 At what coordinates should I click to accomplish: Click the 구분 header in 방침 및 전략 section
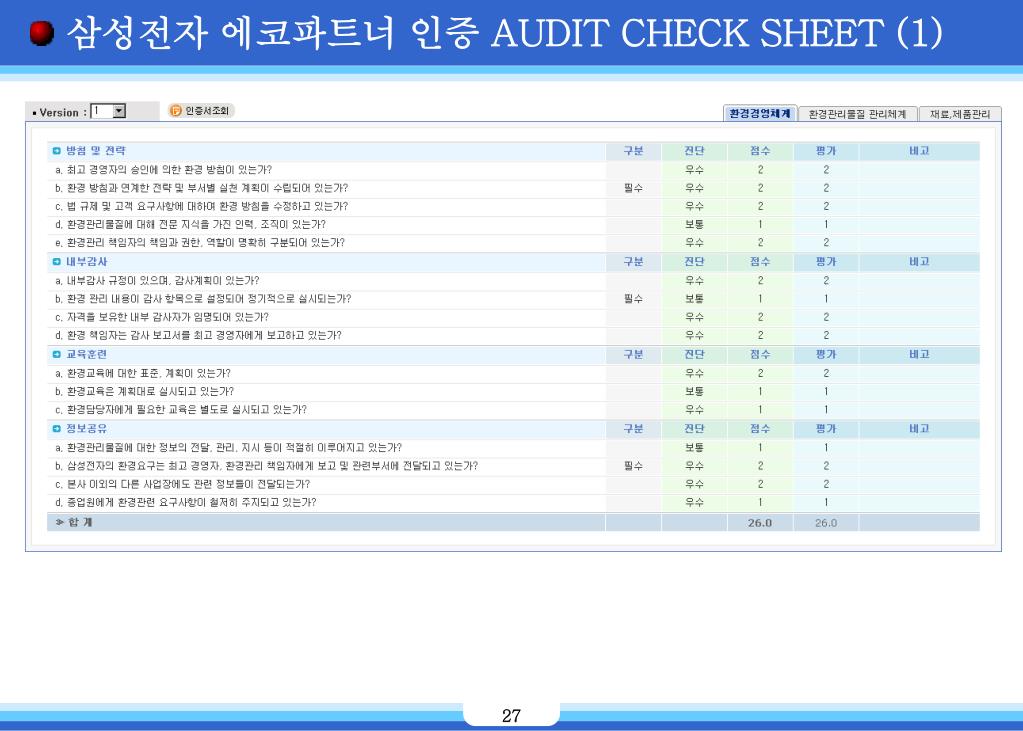pyautogui.click(x=633, y=151)
